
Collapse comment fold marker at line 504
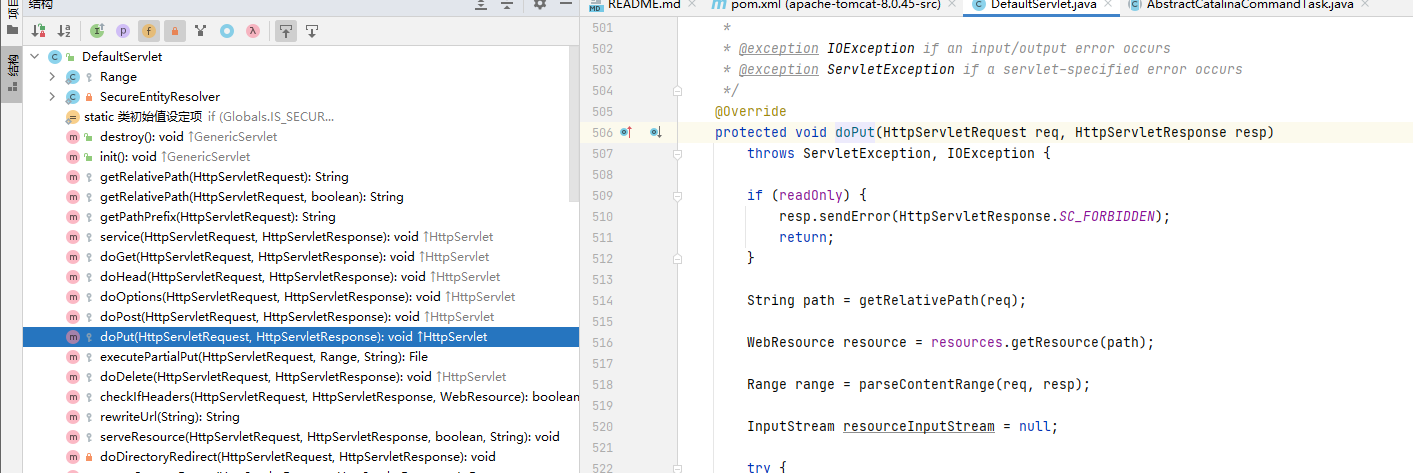click(x=677, y=91)
